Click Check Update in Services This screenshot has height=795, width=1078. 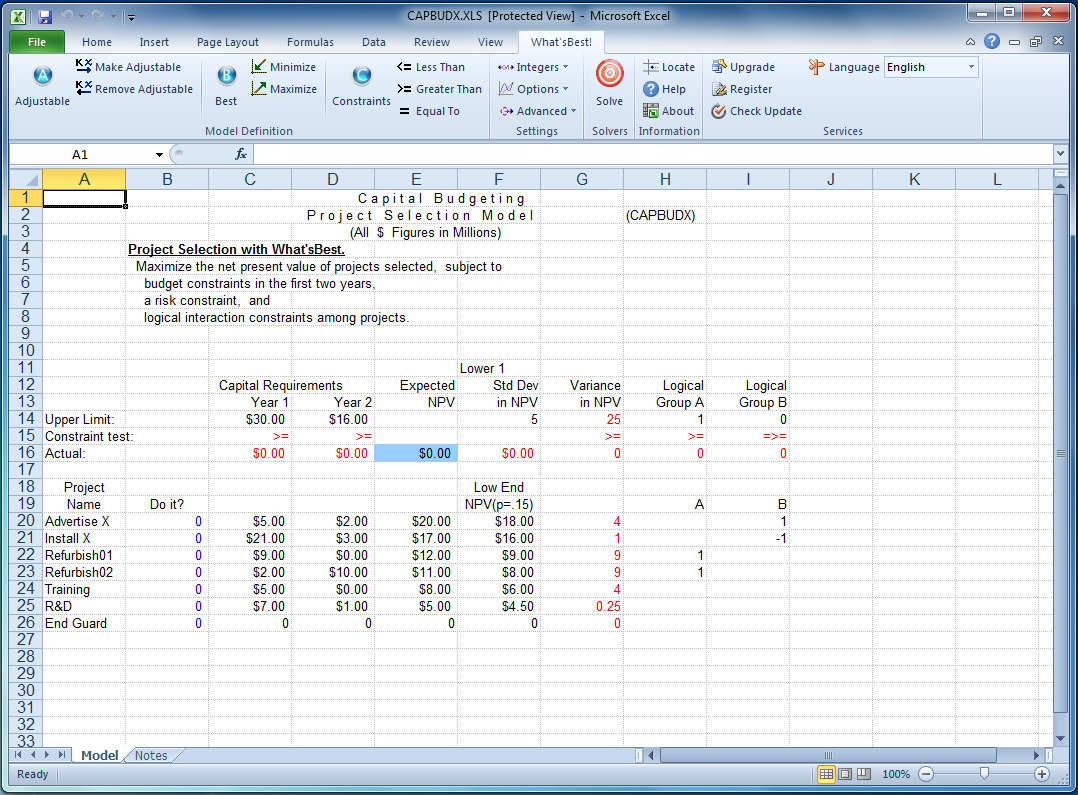[756, 111]
